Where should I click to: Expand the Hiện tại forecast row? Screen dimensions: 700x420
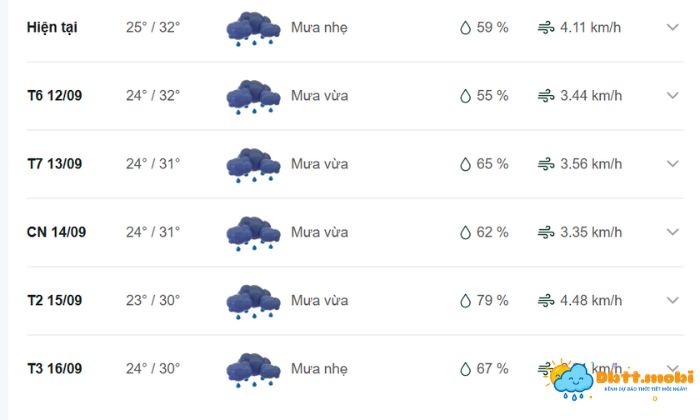(x=672, y=28)
